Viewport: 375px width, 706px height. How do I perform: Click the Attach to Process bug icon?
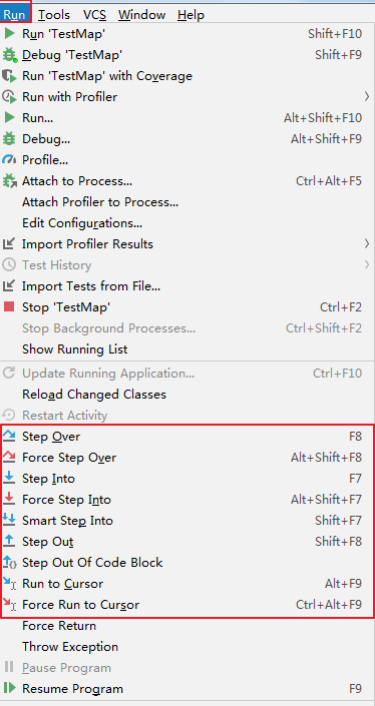pyautogui.click(x=9, y=181)
